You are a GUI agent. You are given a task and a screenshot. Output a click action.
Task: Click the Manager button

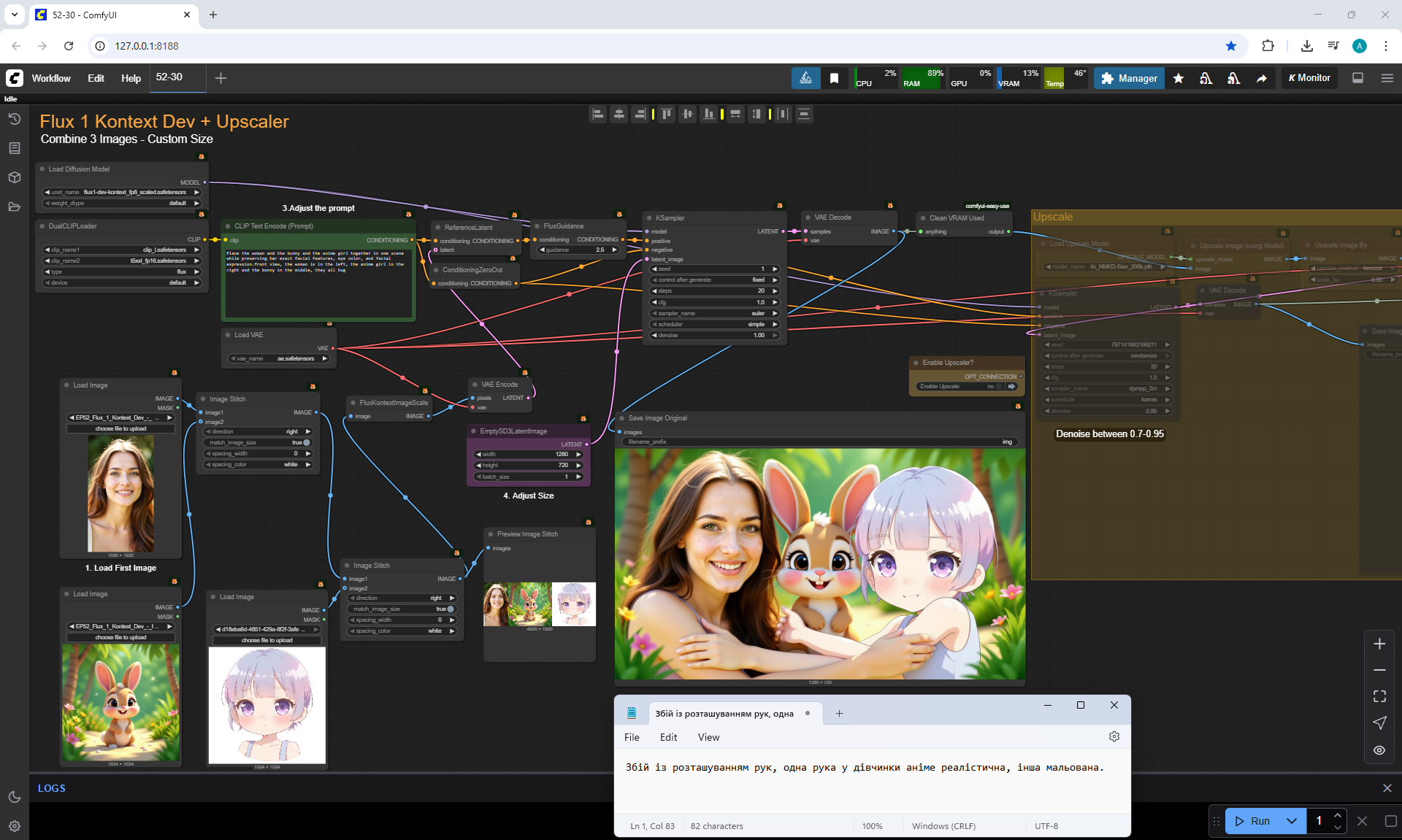[1129, 78]
